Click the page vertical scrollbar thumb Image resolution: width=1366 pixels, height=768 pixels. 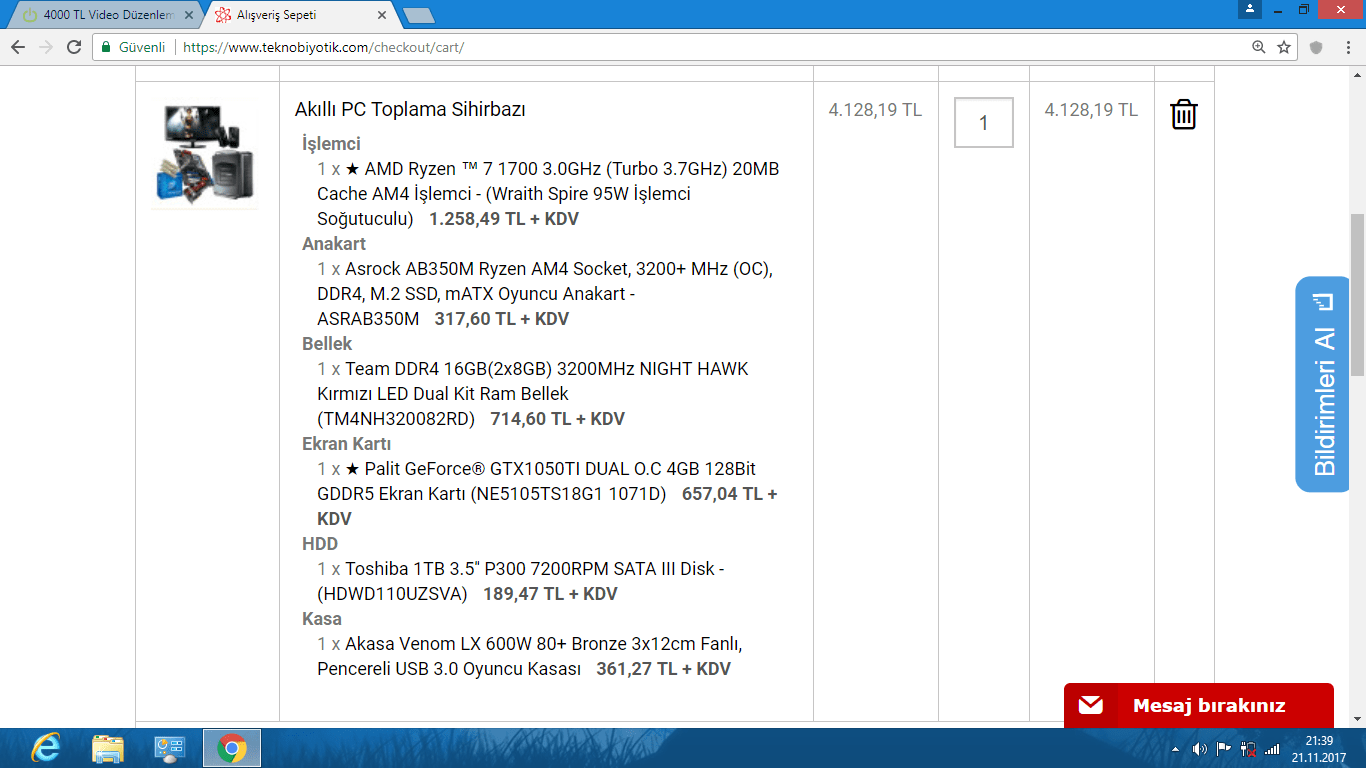(x=1357, y=295)
